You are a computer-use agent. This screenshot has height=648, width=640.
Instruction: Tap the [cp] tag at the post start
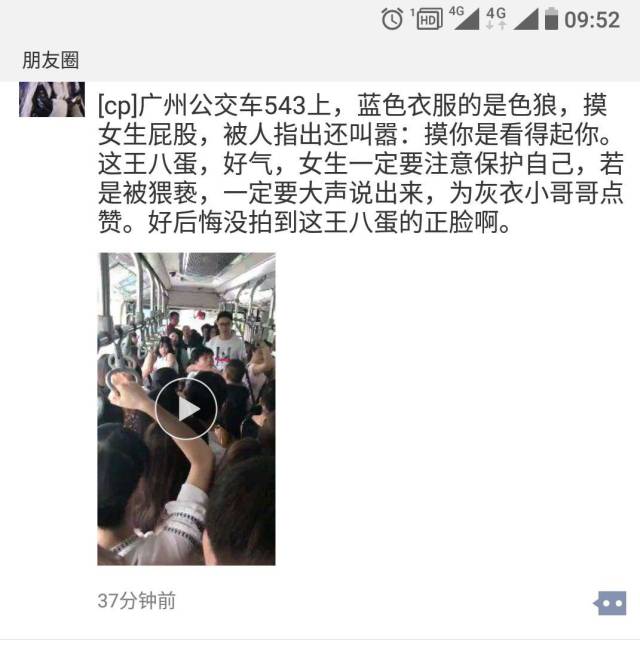(x=117, y=105)
